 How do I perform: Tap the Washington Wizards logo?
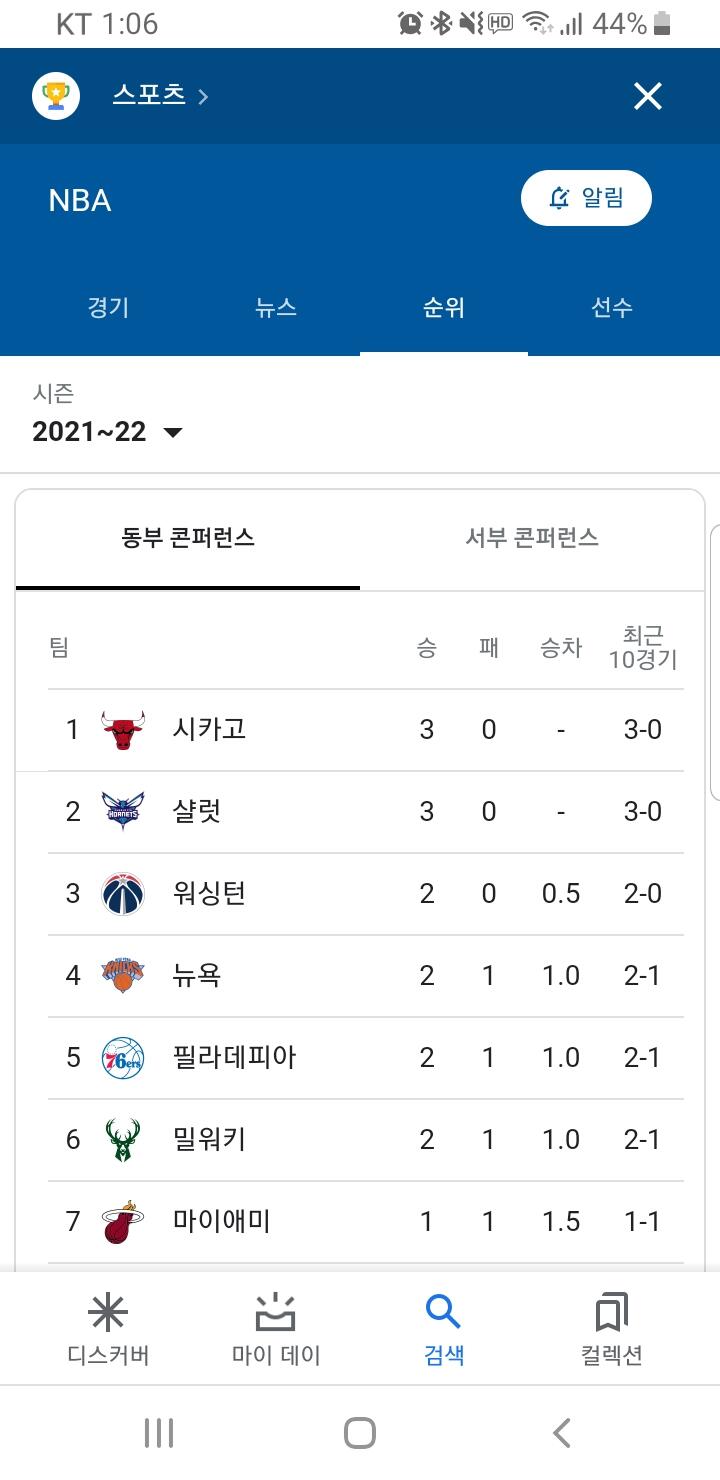pos(123,894)
